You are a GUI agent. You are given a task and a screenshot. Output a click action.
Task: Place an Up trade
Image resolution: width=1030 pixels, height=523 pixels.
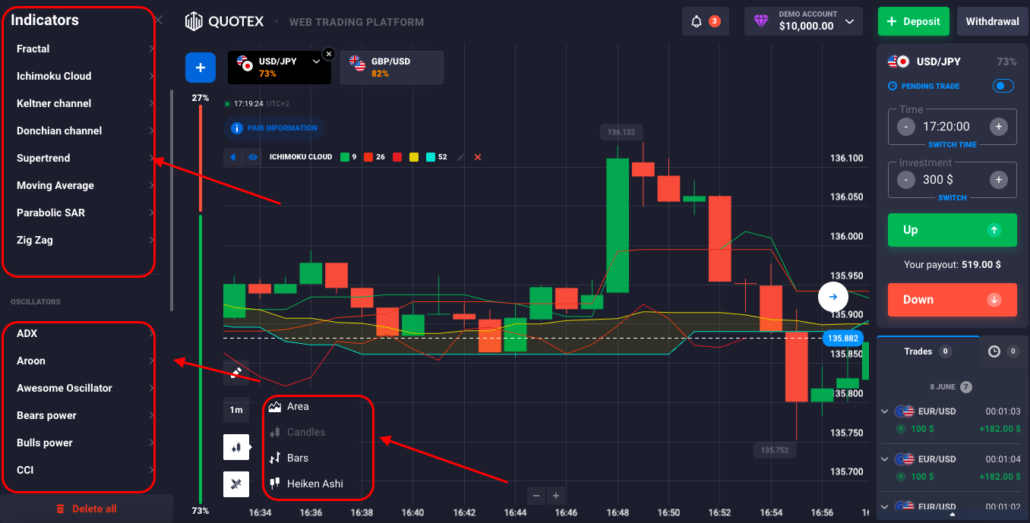pos(952,230)
